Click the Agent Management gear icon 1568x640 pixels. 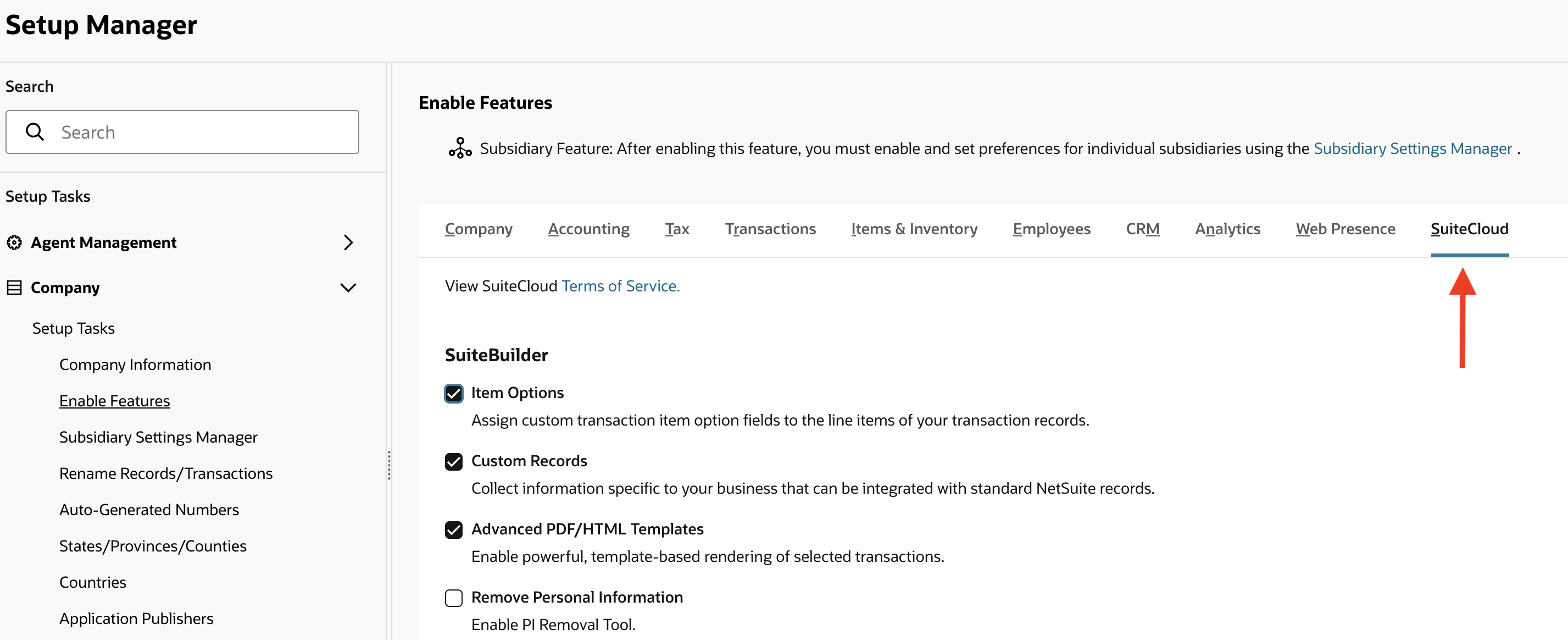tap(14, 242)
